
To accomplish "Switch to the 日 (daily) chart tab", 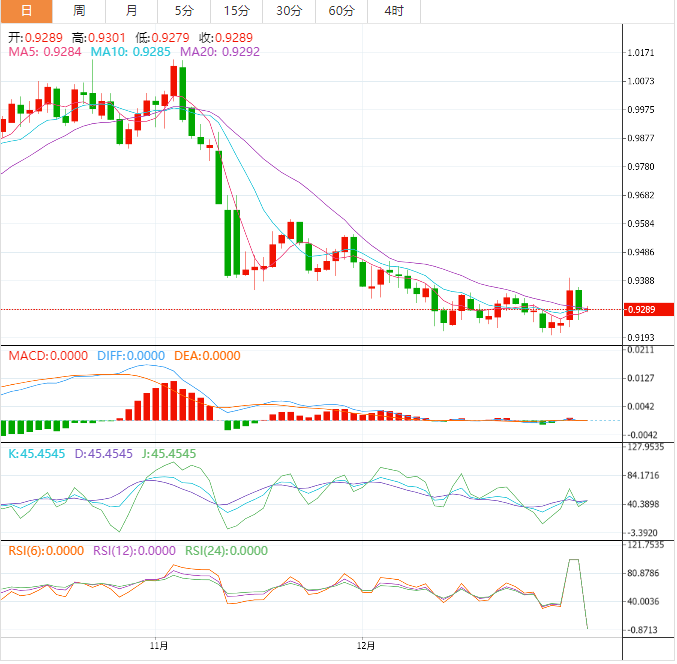I will click(26, 11).
